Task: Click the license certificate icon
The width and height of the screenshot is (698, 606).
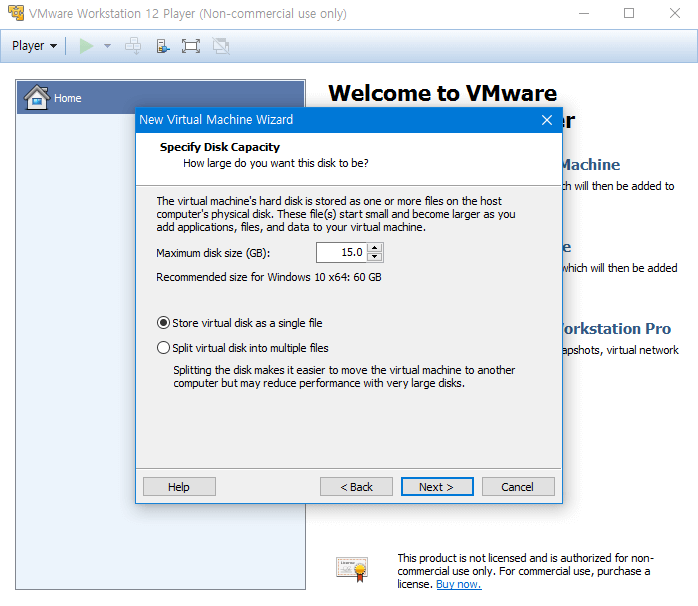Action: pos(352,568)
